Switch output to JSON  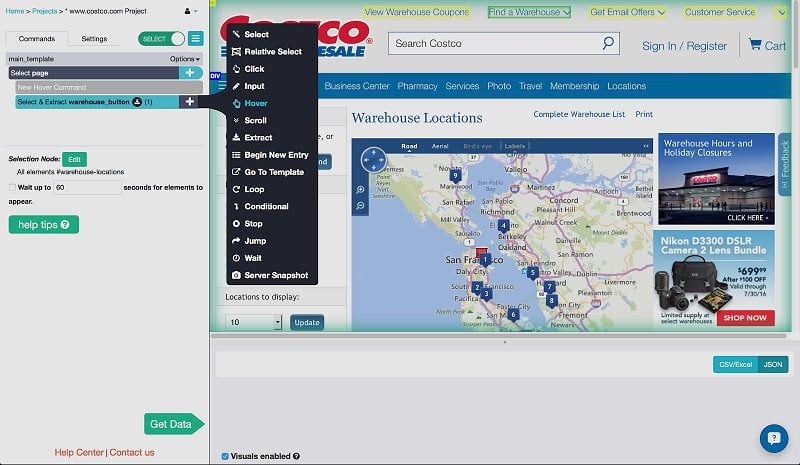[x=772, y=364]
